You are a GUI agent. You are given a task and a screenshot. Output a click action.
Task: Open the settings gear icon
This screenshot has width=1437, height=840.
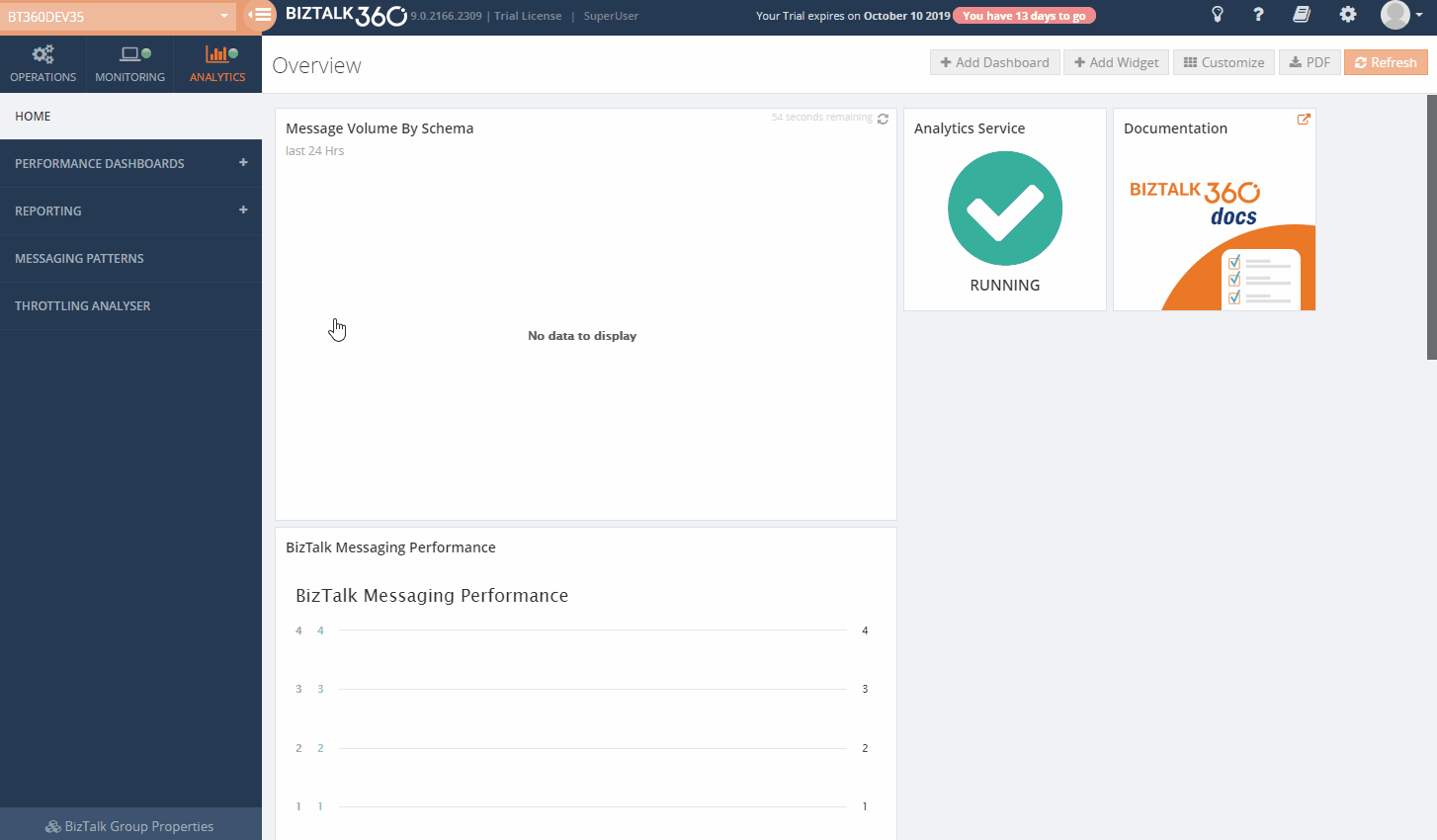tap(1348, 15)
